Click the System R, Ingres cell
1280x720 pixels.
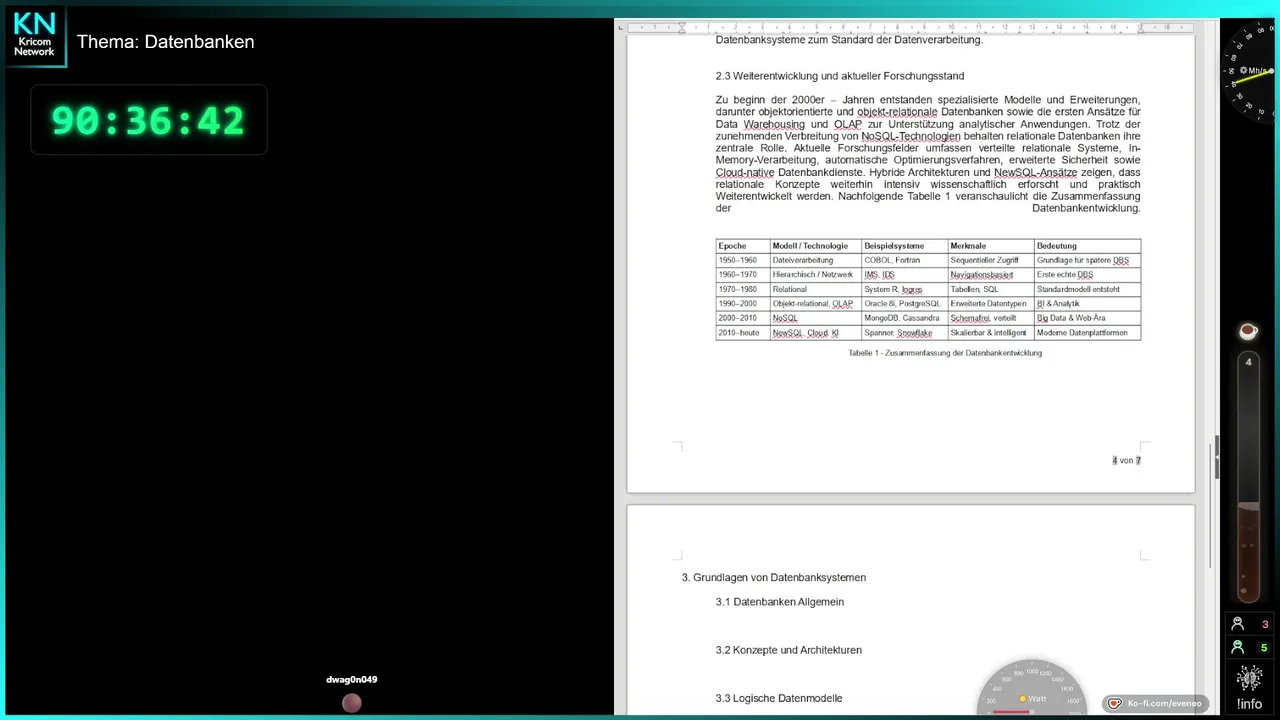point(905,289)
